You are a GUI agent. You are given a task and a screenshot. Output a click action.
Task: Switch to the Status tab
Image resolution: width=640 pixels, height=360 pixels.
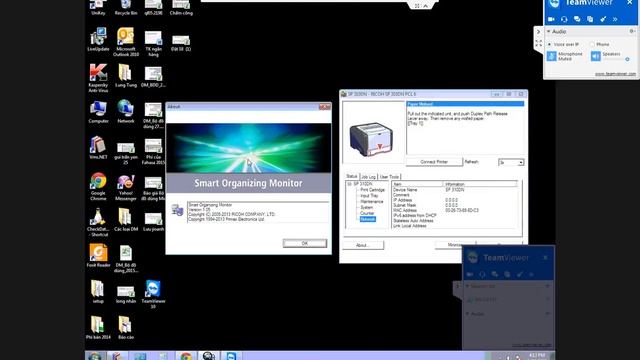(x=351, y=176)
